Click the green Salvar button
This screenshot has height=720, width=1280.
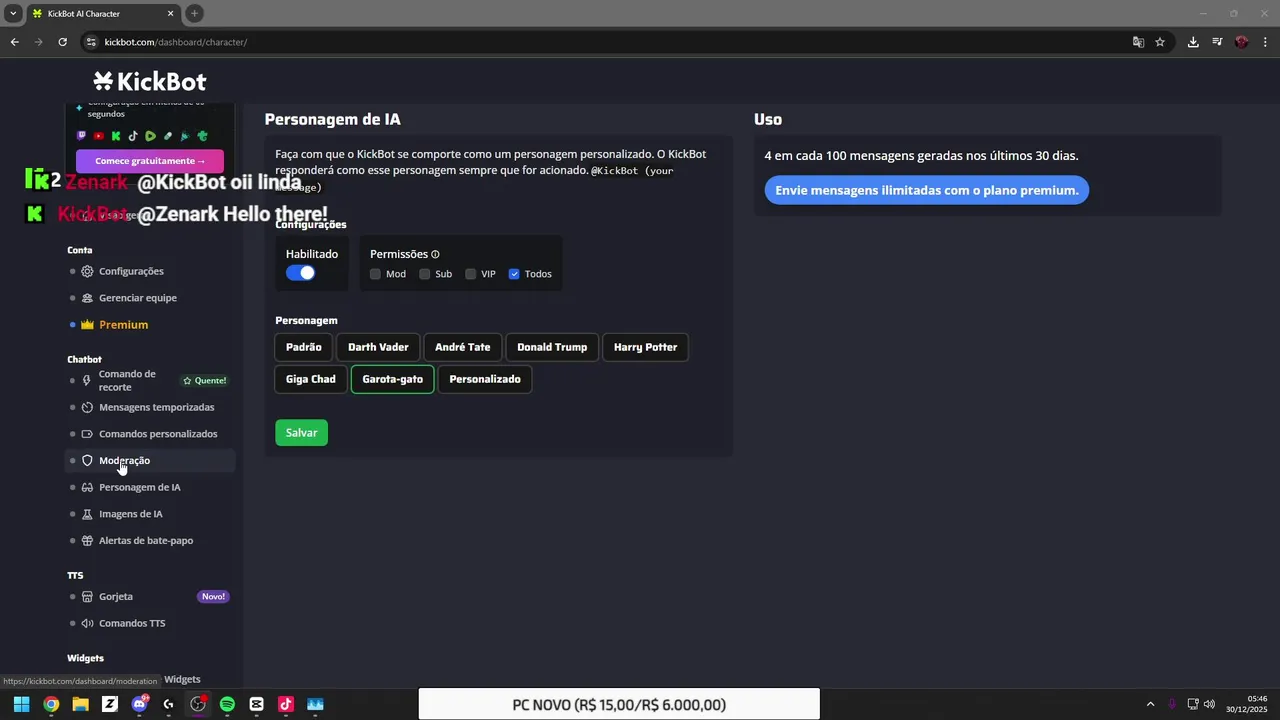point(302,433)
